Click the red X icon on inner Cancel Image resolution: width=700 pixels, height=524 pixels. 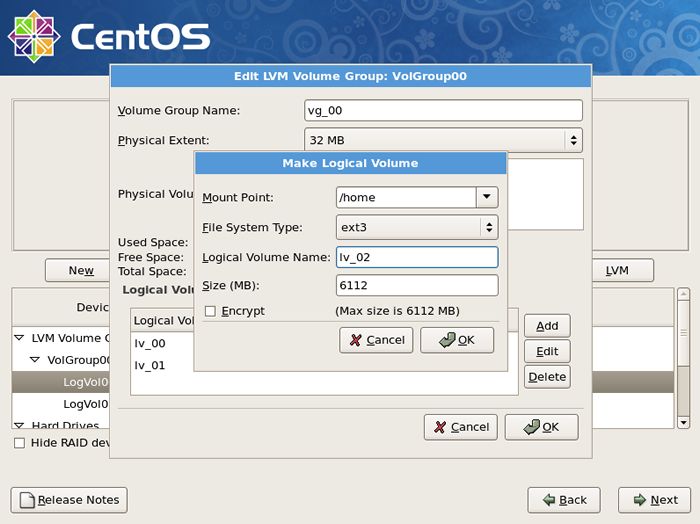[x=355, y=340]
